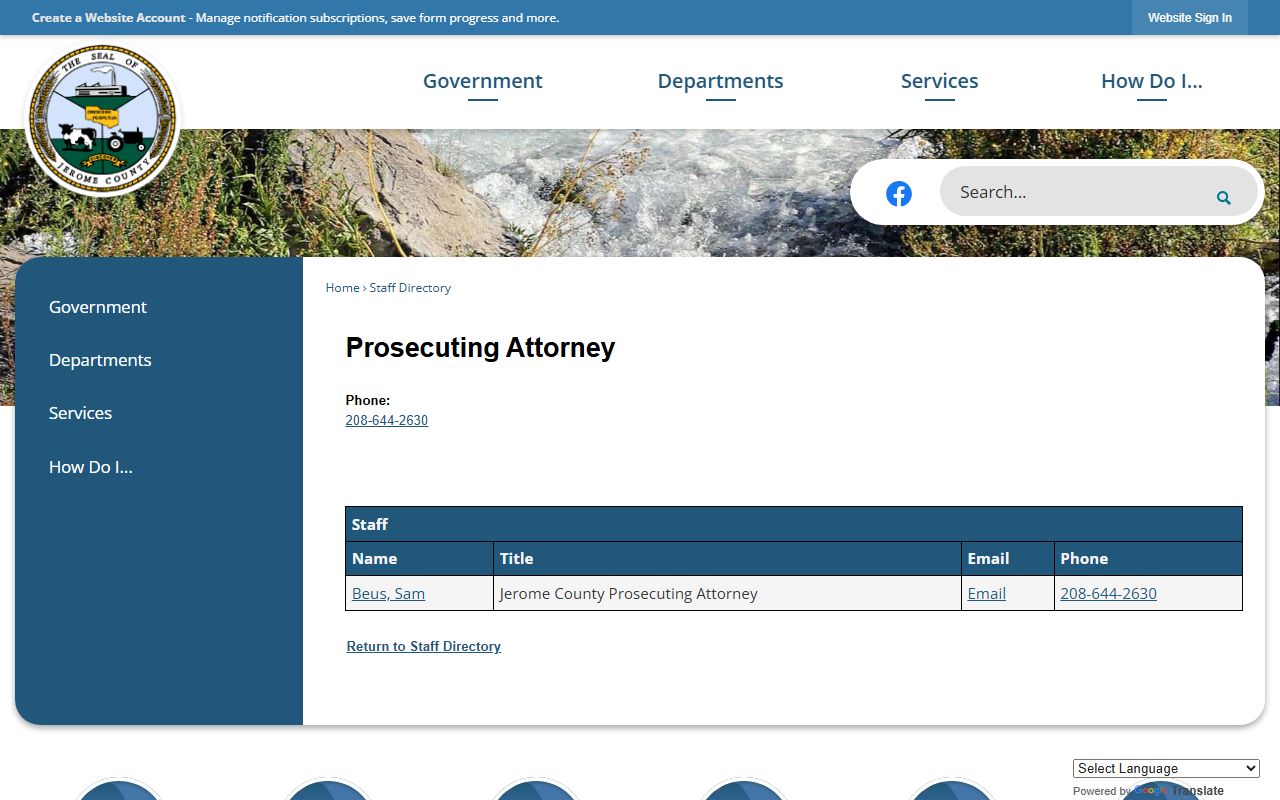Open the Government top menu

(483, 81)
